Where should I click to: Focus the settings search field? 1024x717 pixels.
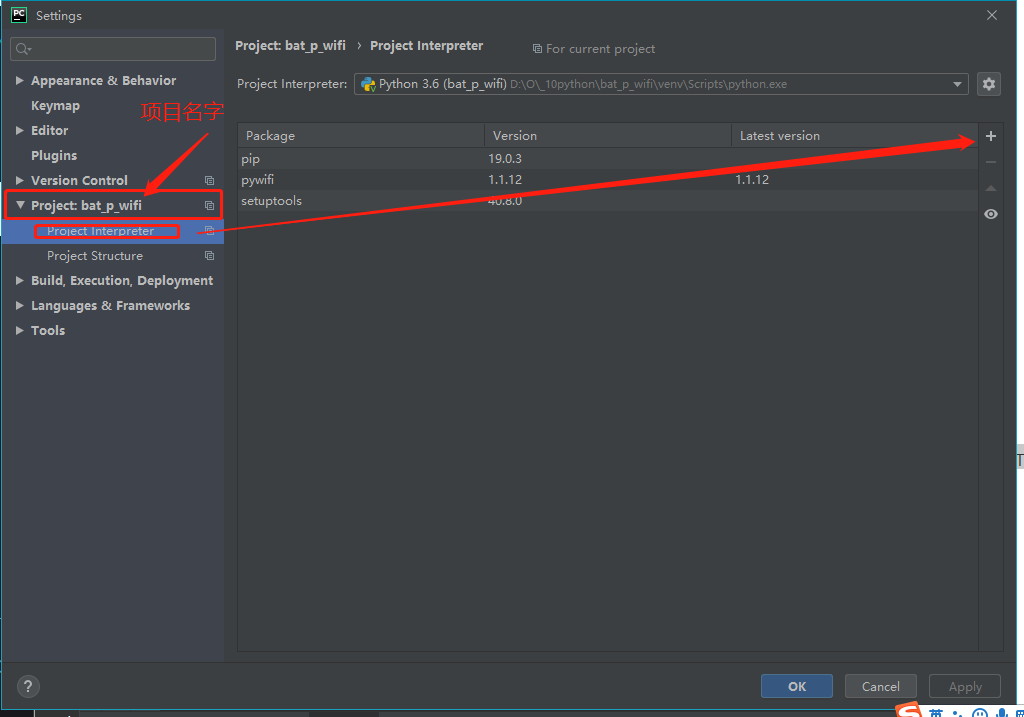point(113,49)
